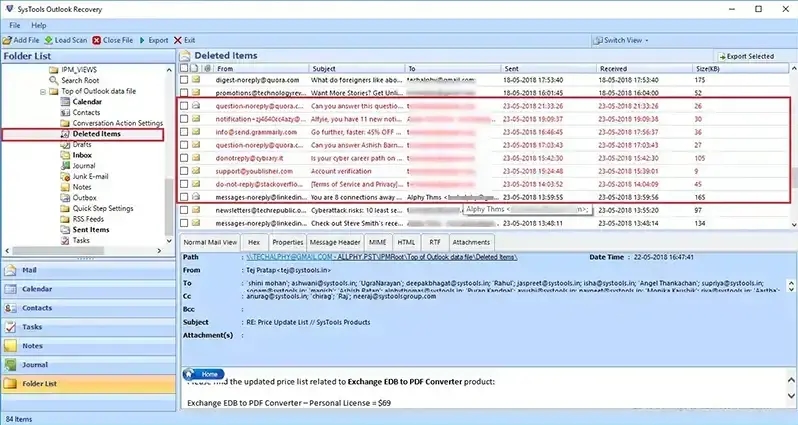Select the Calendar folder in the tree

87,102
